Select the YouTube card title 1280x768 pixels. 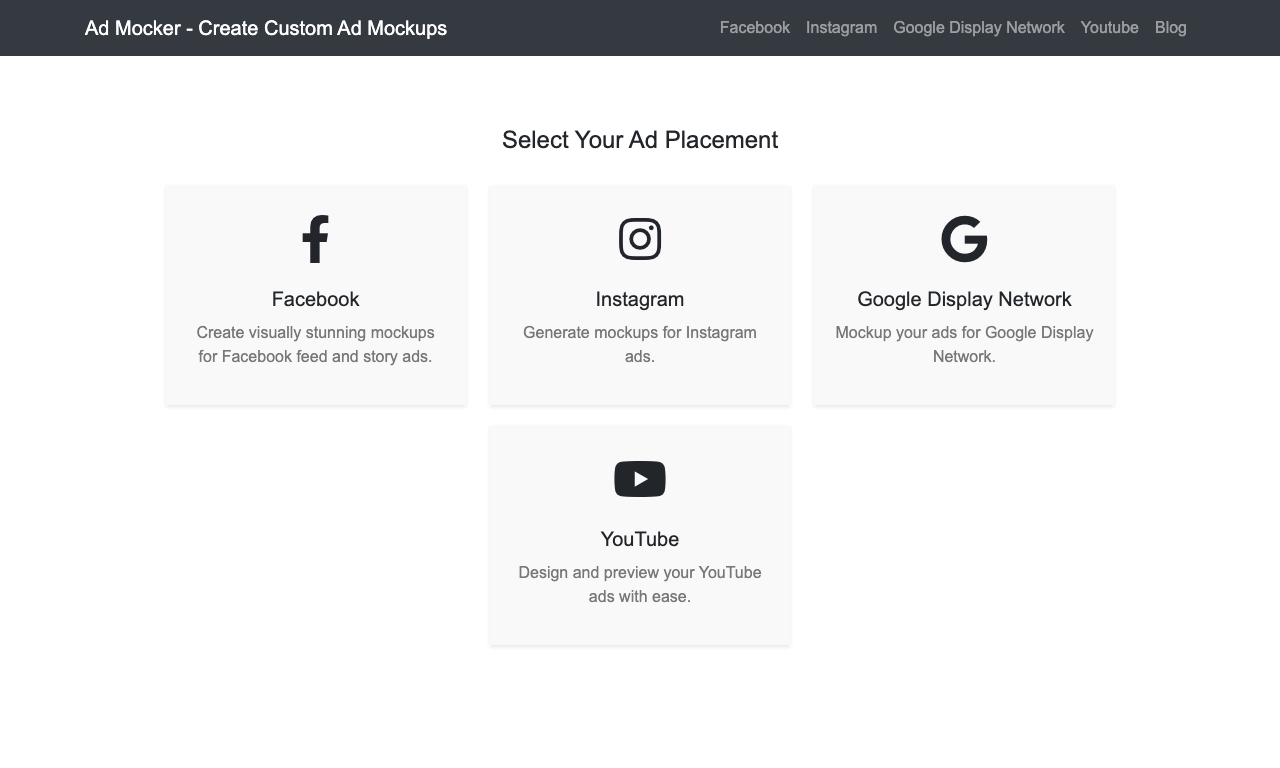(640, 539)
